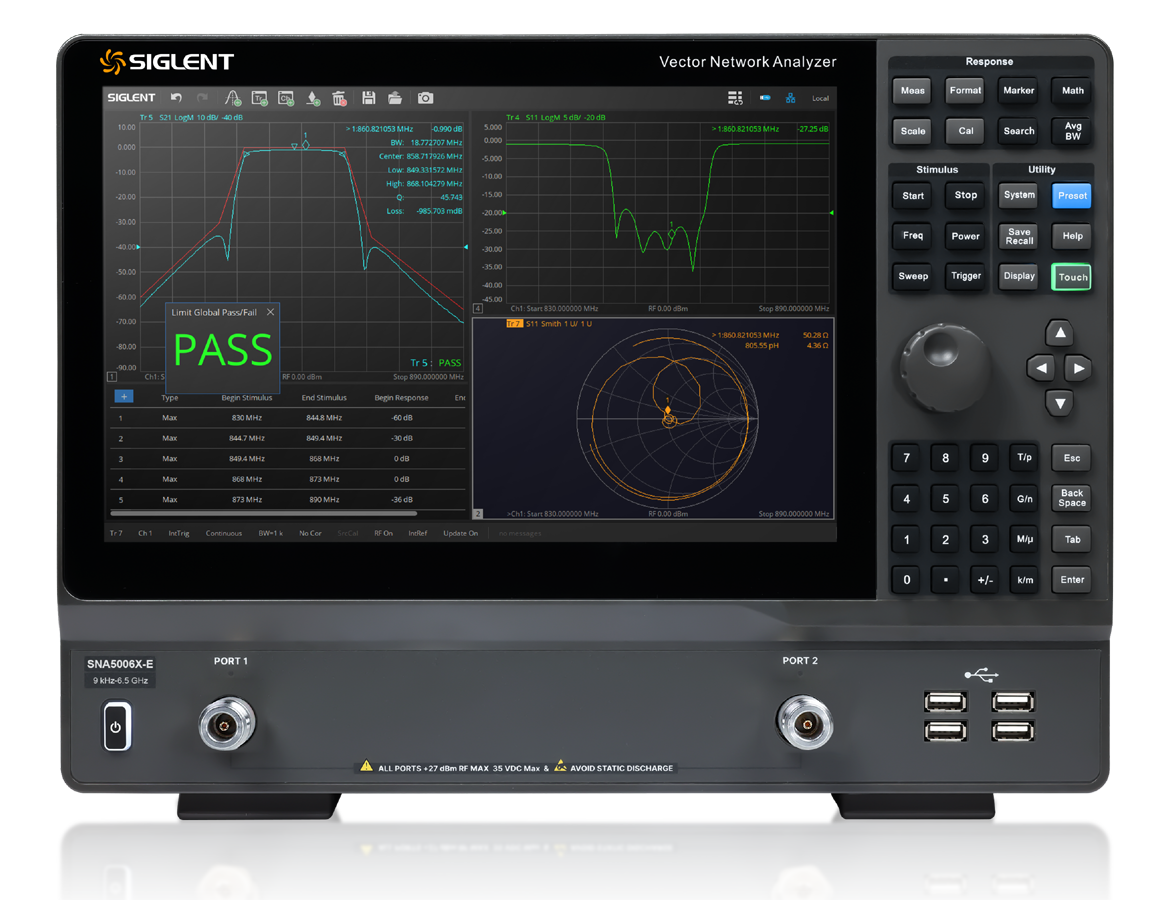Viewport: 1162px width, 900px height.
Task: Click the trash delete icon in toolbar
Action: tap(339, 98)
